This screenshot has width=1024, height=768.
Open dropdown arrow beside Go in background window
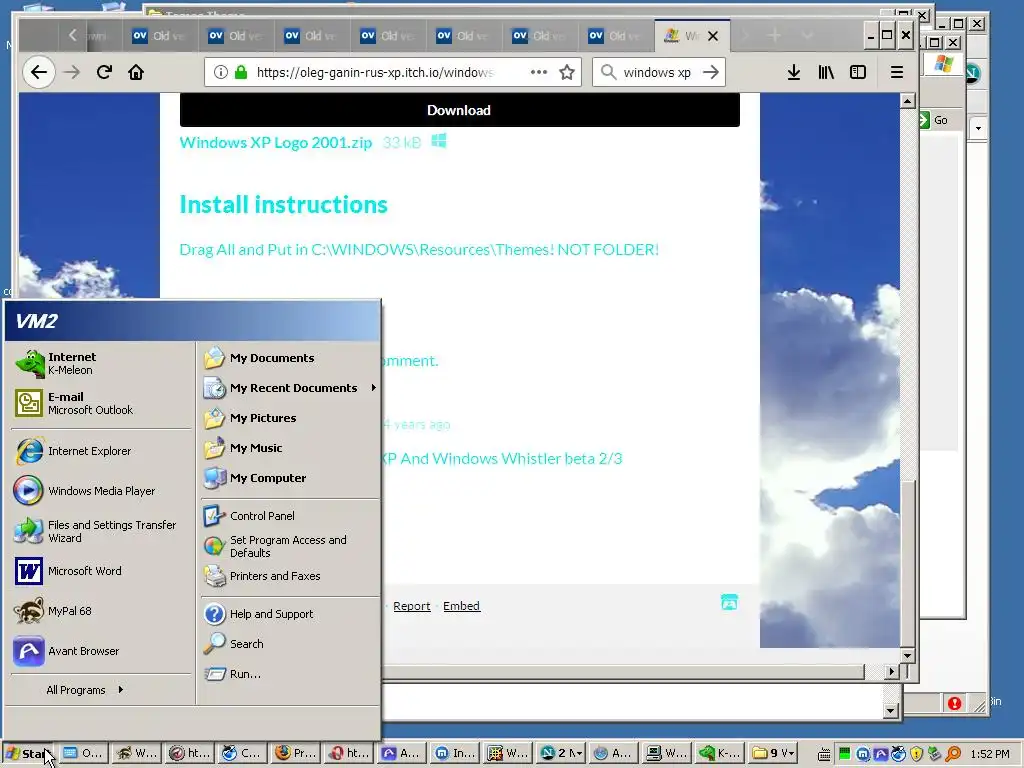coord(978,128)
